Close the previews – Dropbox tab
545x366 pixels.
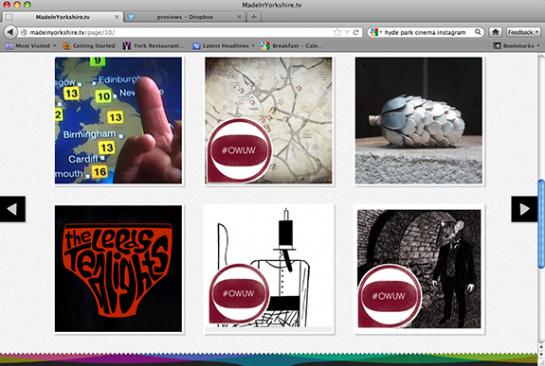(239, 17)
